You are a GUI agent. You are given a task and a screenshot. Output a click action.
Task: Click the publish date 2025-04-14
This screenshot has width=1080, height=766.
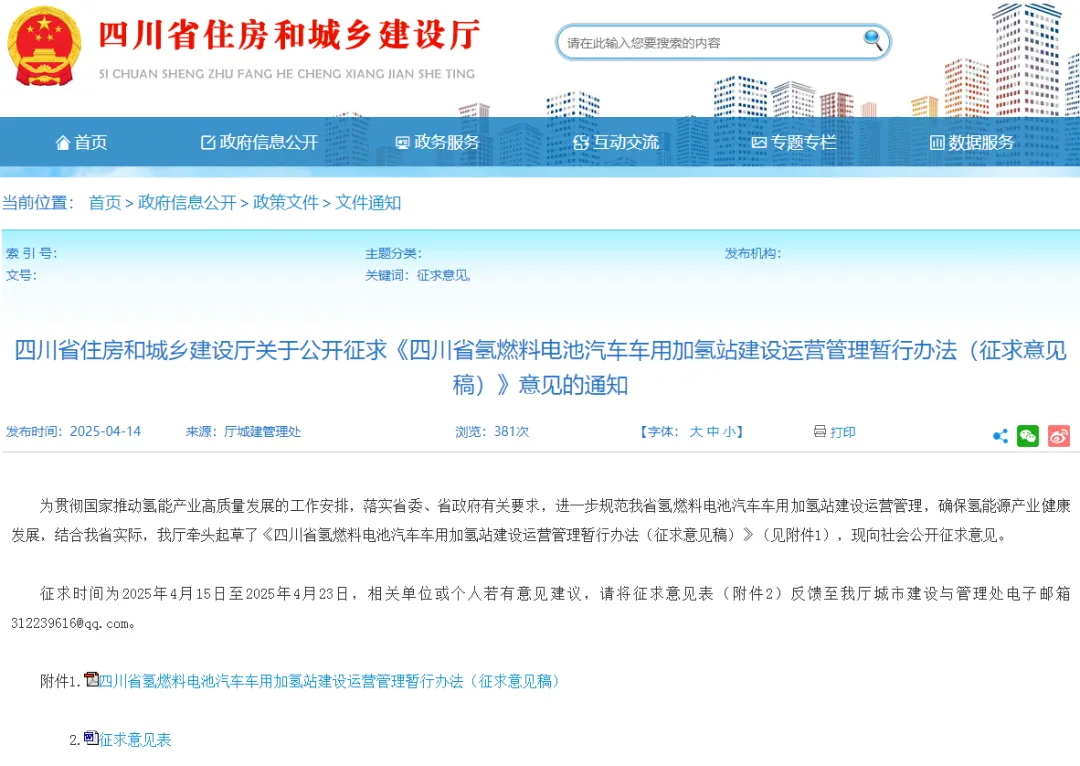[x=105, y=431]
